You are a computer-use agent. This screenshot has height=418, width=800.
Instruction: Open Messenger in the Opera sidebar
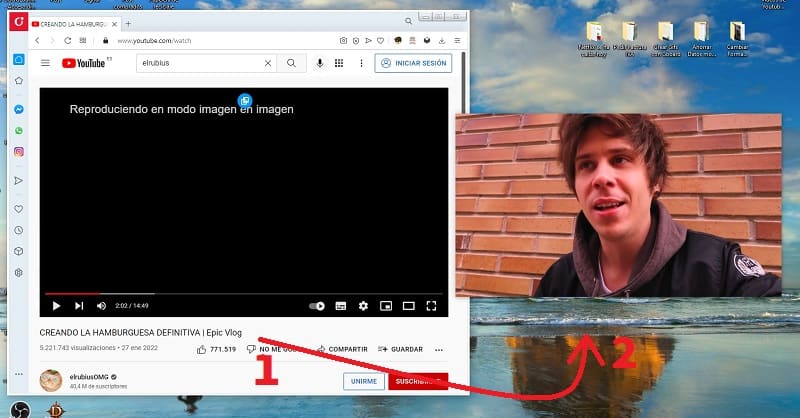coord(19,109)
